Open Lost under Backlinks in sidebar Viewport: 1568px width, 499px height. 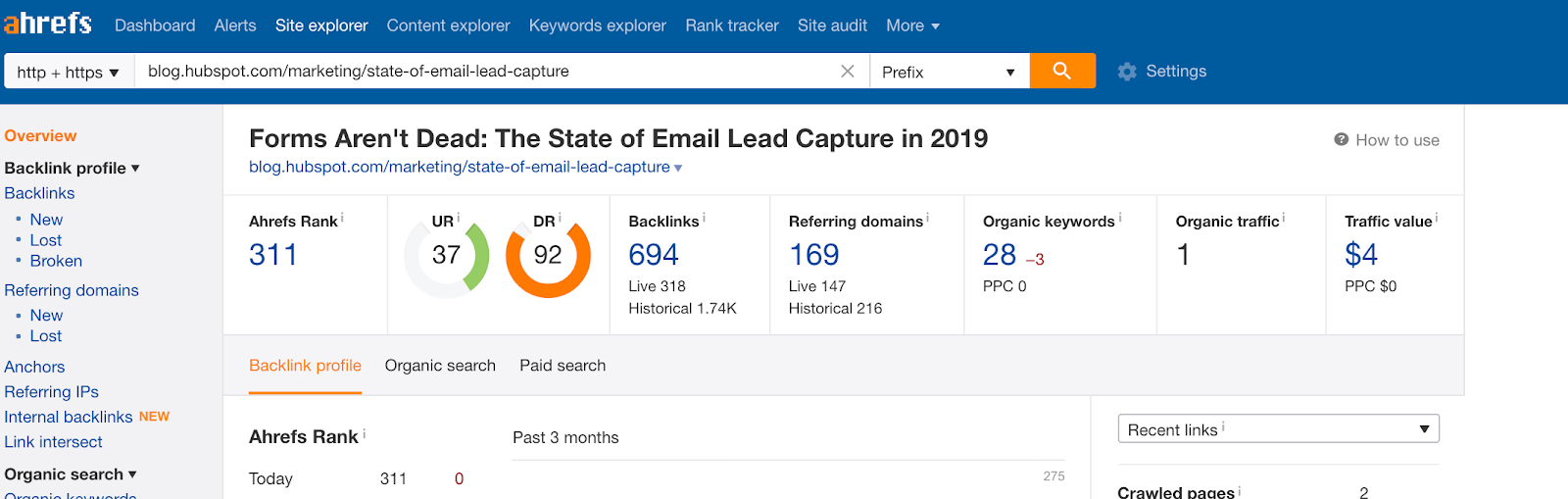click(45, 240)
